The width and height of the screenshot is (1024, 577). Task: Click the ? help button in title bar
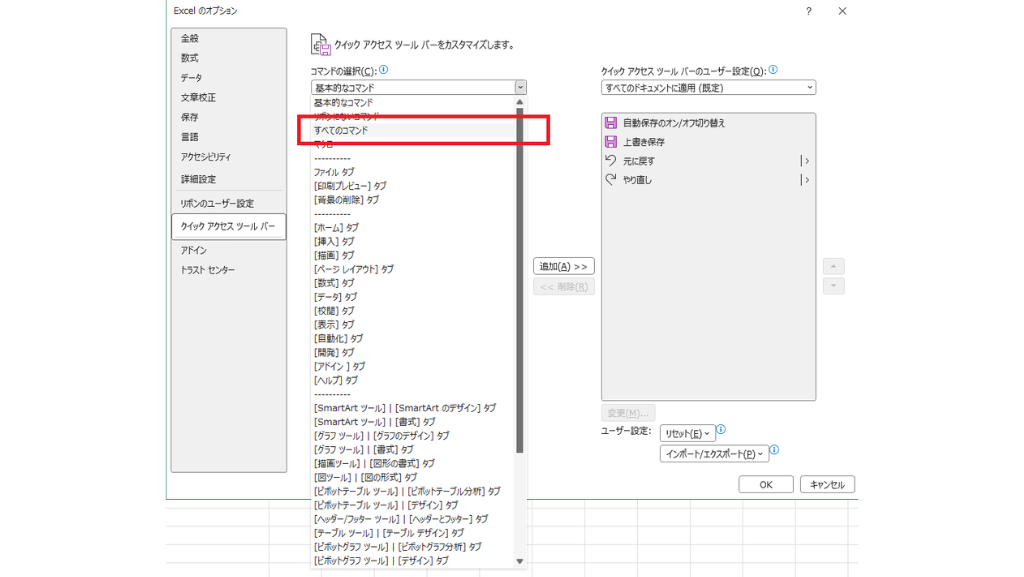pos(808,11)
